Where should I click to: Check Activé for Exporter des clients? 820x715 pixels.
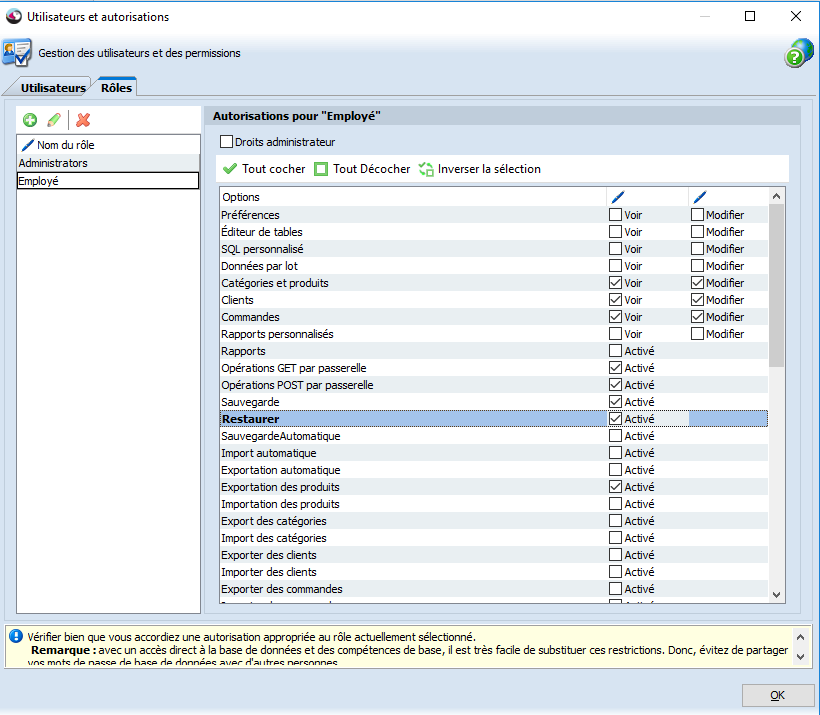[x=616, y=555]
